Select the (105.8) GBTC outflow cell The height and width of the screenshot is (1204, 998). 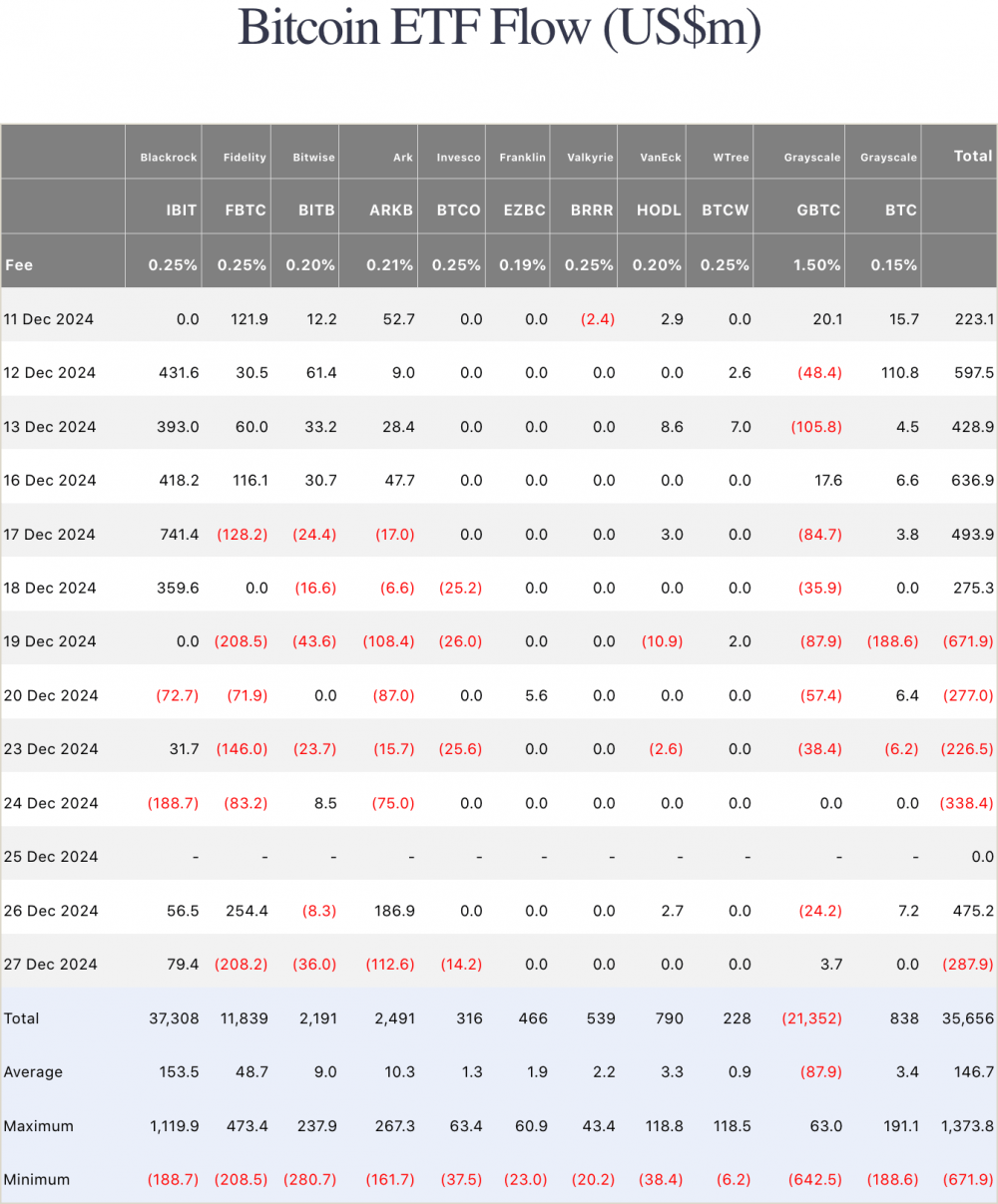[x=816, y=427]
